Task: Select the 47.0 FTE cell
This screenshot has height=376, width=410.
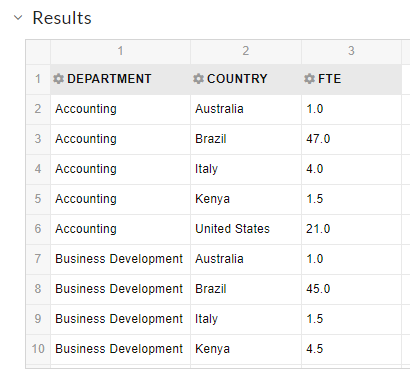Action: point(351,139)
